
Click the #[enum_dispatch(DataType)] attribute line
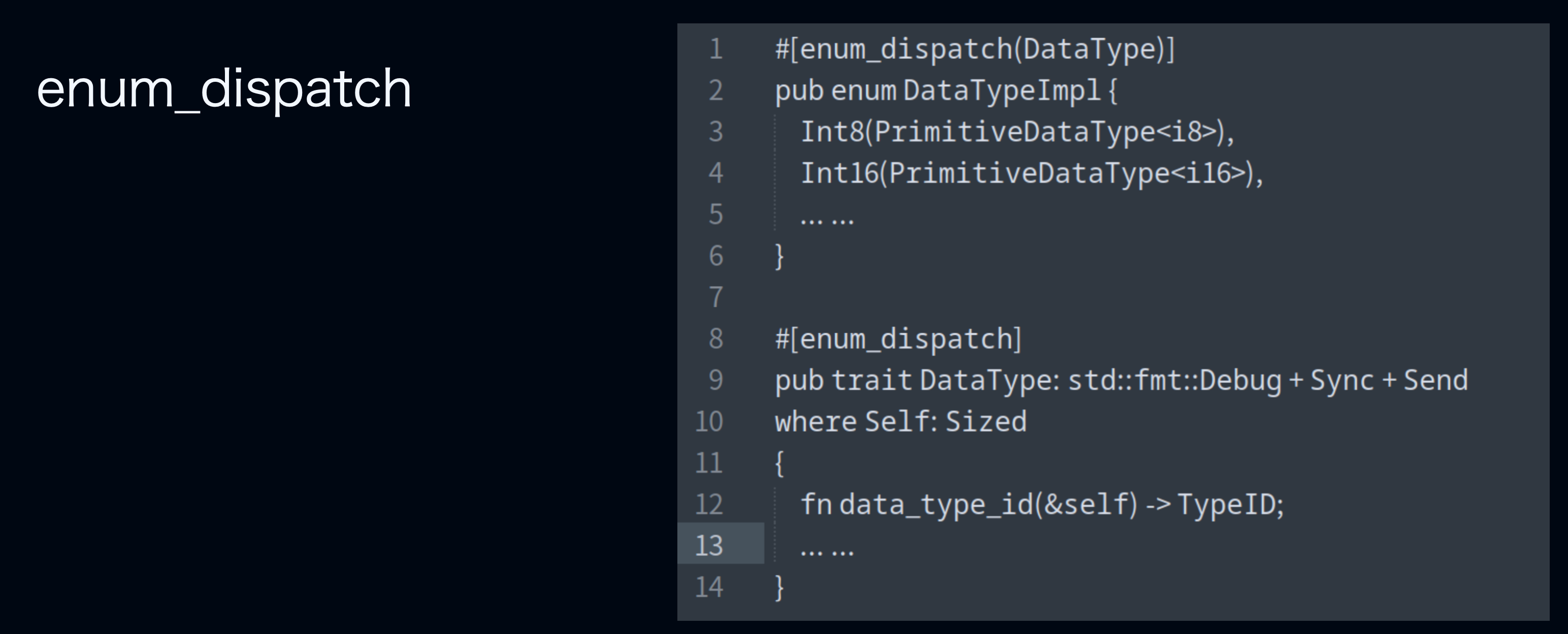[x=974, y=50]
